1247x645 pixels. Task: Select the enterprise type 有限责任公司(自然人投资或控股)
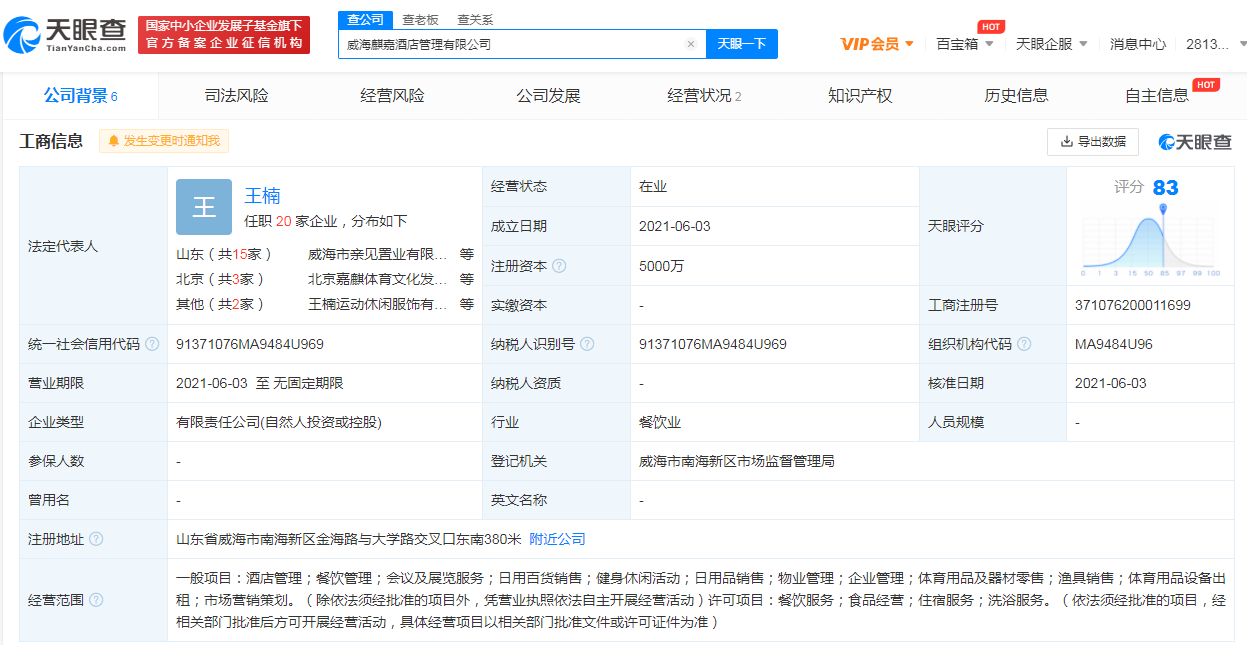pyautogui.click(x=279, y=422)
